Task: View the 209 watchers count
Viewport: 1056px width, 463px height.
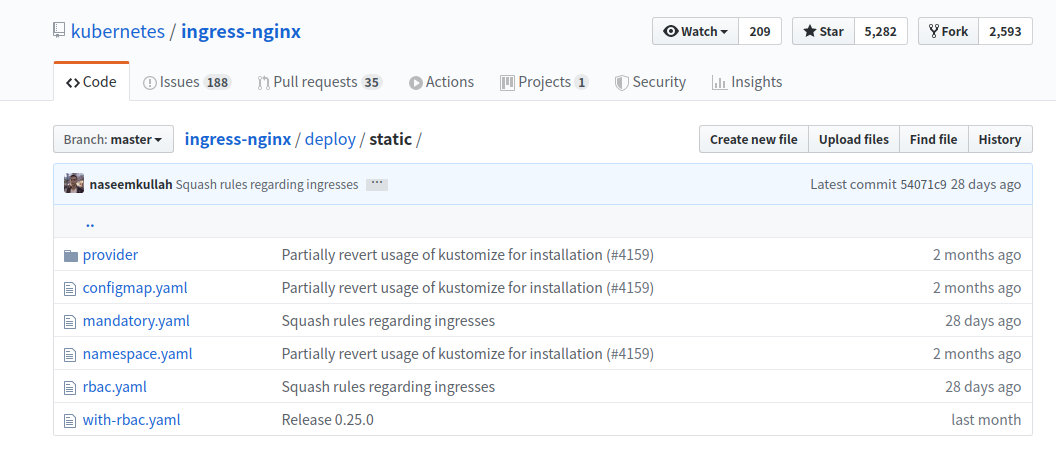Action: (760, 31)
